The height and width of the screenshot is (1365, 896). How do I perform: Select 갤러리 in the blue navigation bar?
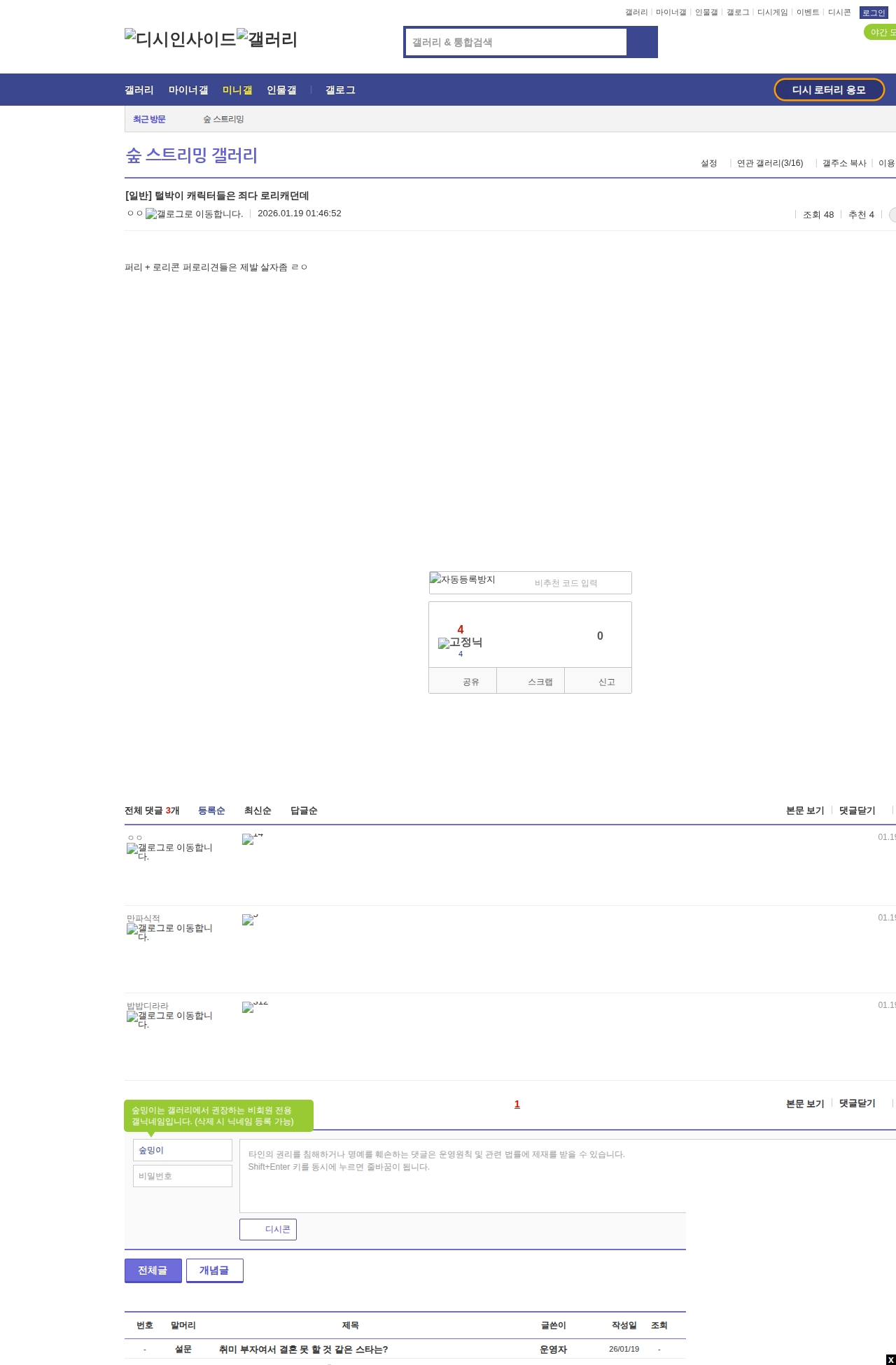[x=139, y=90]
